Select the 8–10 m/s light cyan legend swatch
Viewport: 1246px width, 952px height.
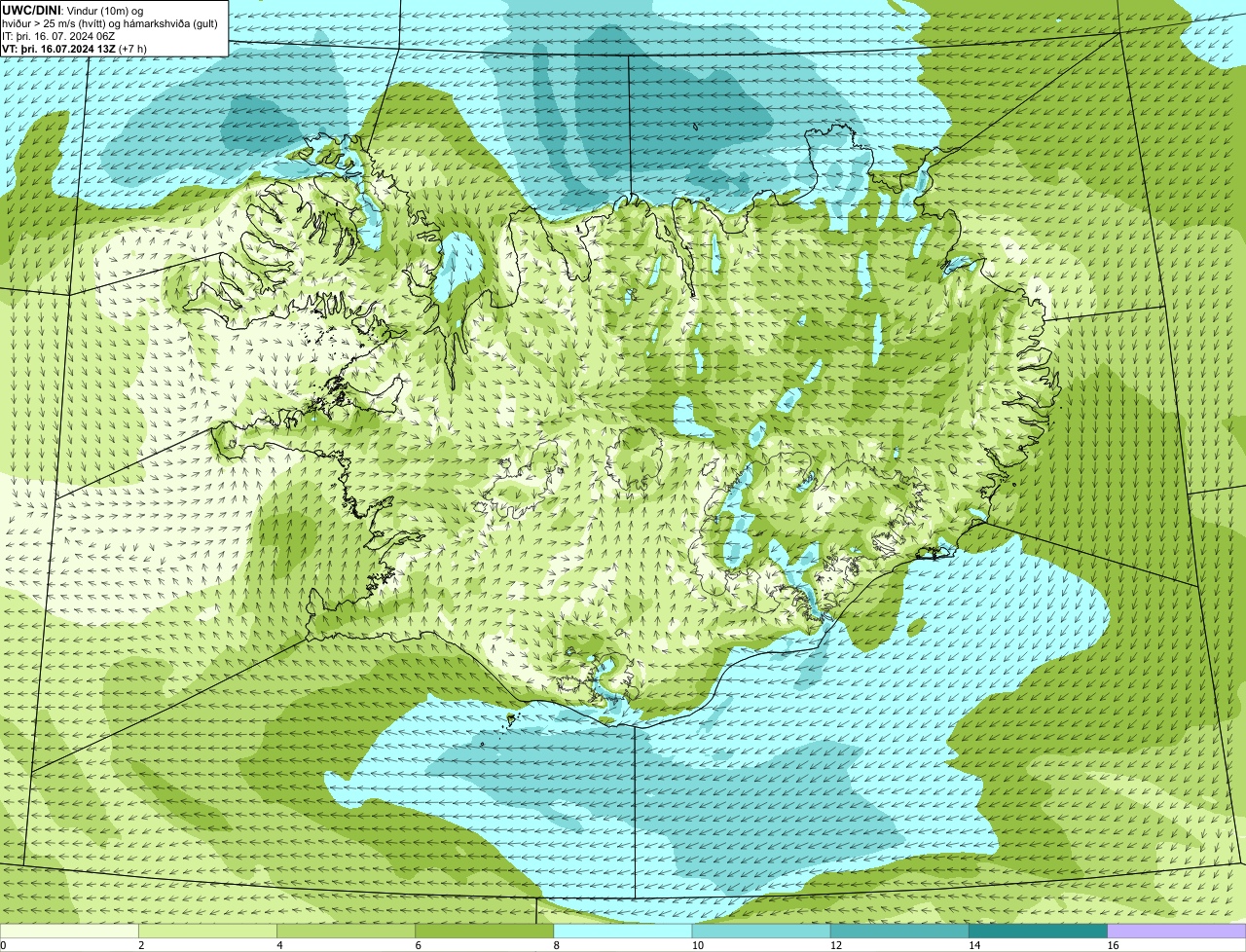(x=623, y=932)
